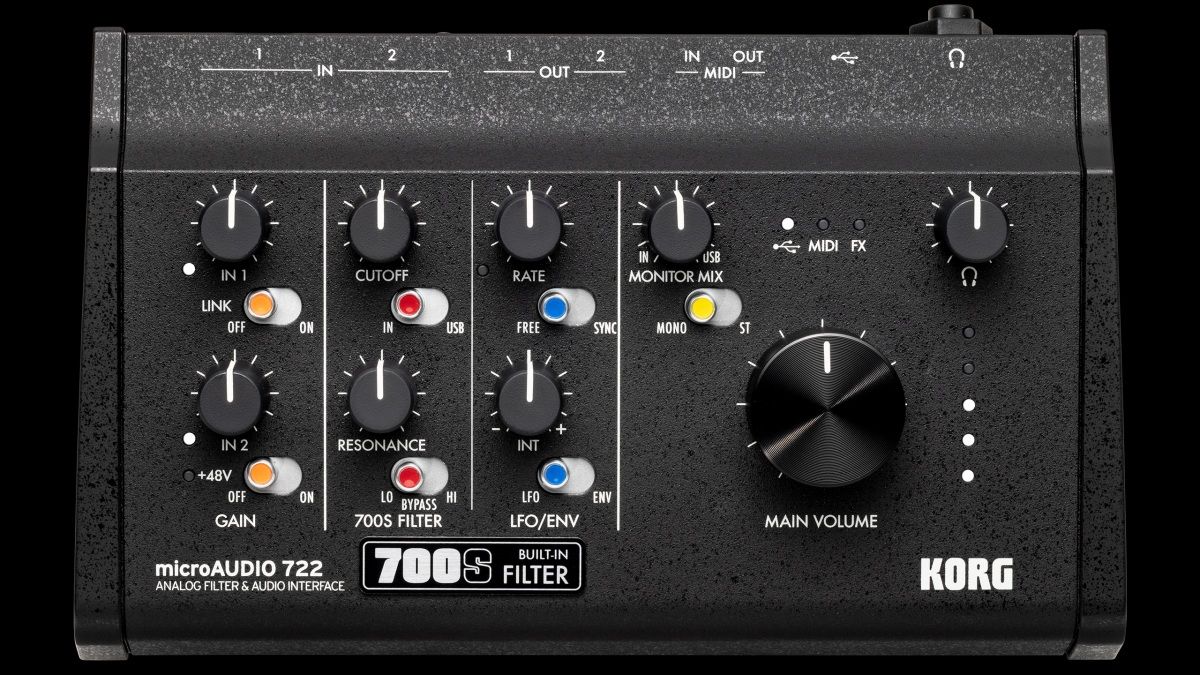1200x675 pixels.
Task: Click the RESONANCE knob
Action: click(x=381, y=398)
